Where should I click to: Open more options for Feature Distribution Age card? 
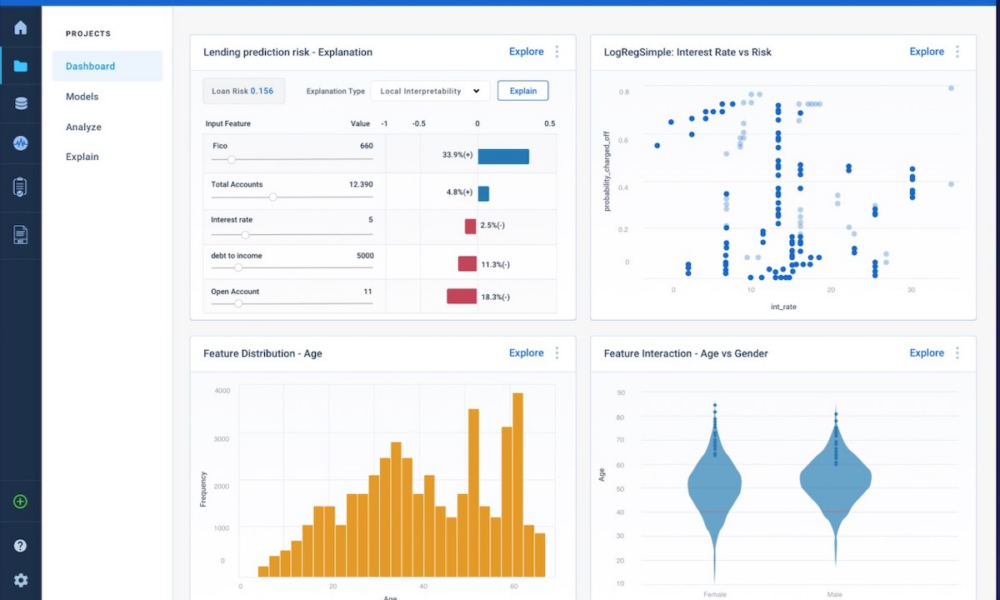(557, 353)
